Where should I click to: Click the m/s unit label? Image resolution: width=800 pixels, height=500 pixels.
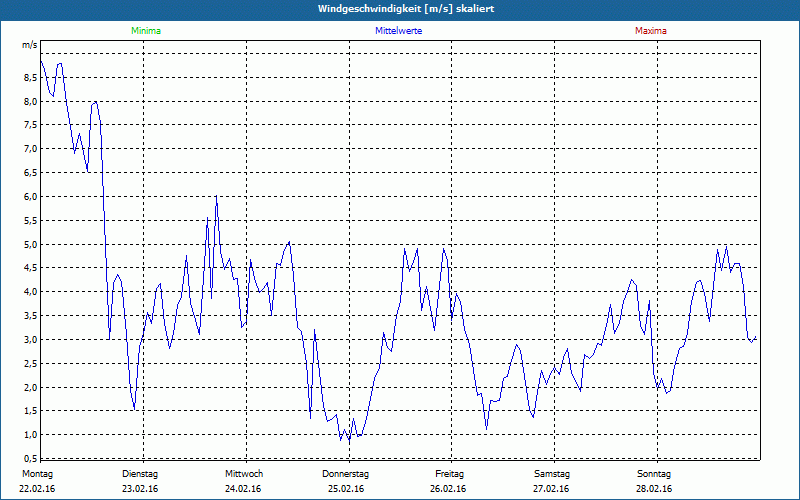point(30,45)
